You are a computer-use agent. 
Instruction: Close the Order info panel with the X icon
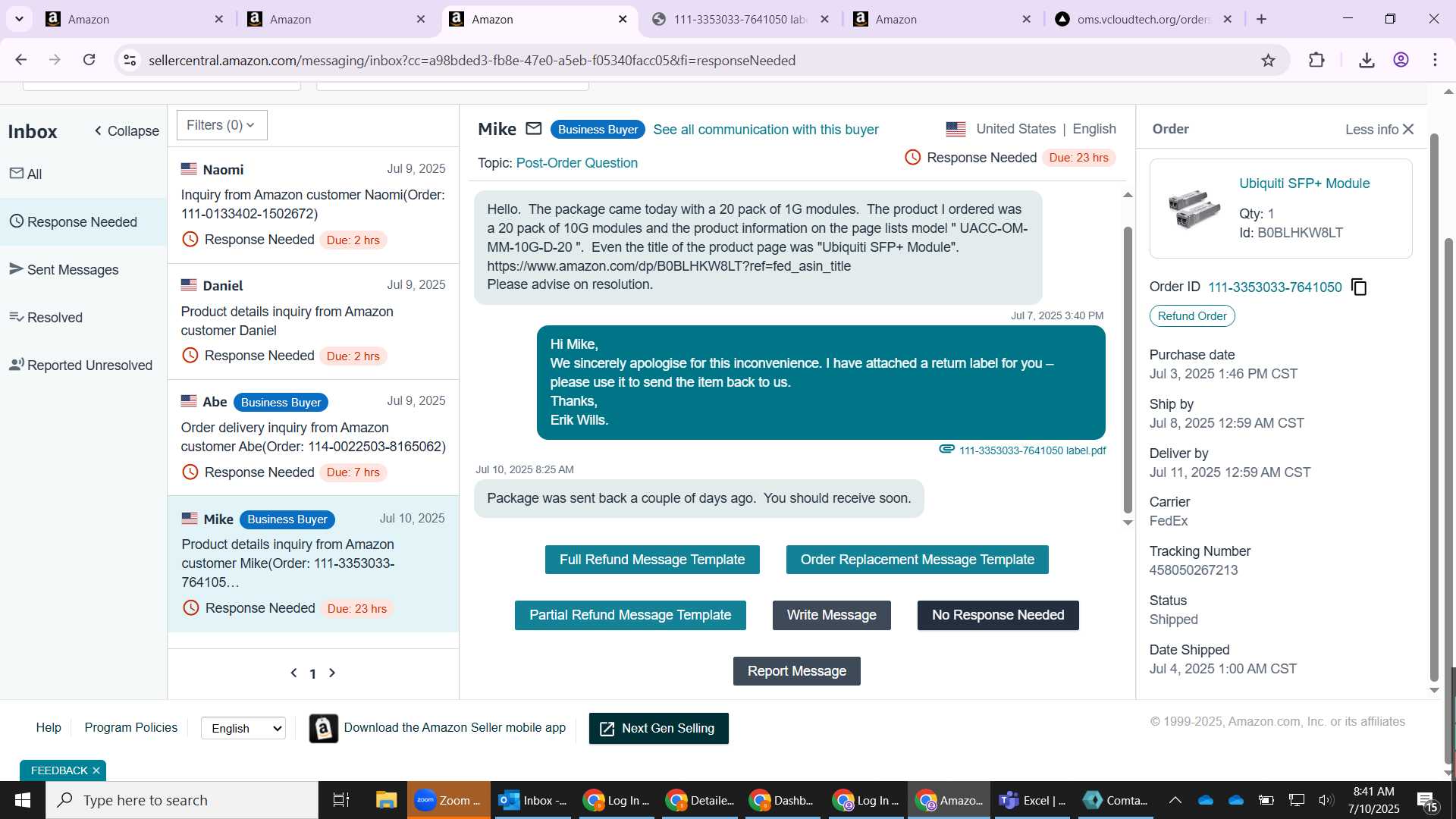1408,129
